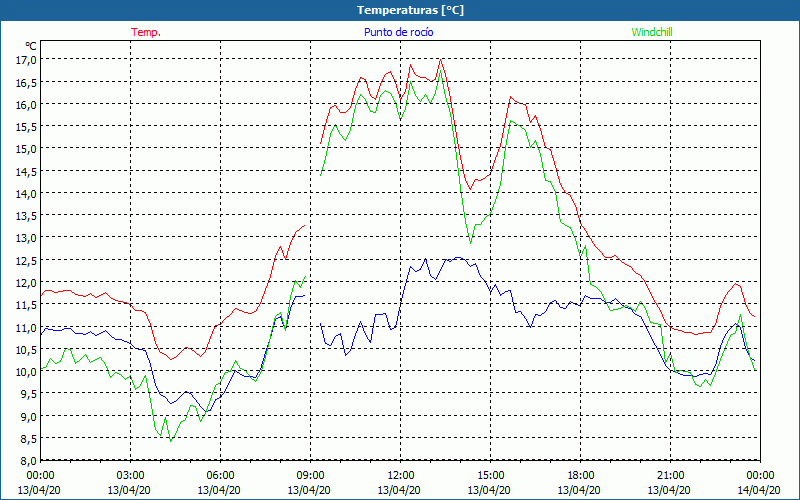This screenshot has height=500, width=800.
Task: Click the '14/04/20' date label
Action: click(x=759, y=490)
